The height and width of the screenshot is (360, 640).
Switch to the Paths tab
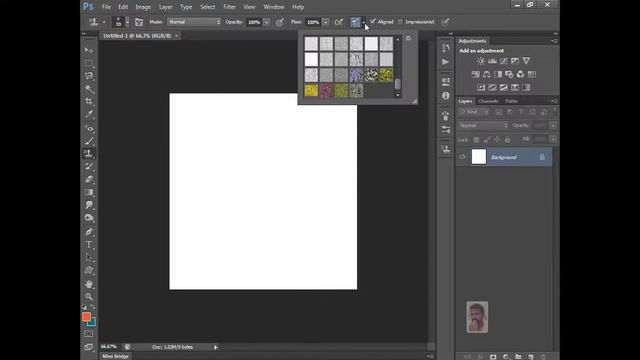coord(511,101)
